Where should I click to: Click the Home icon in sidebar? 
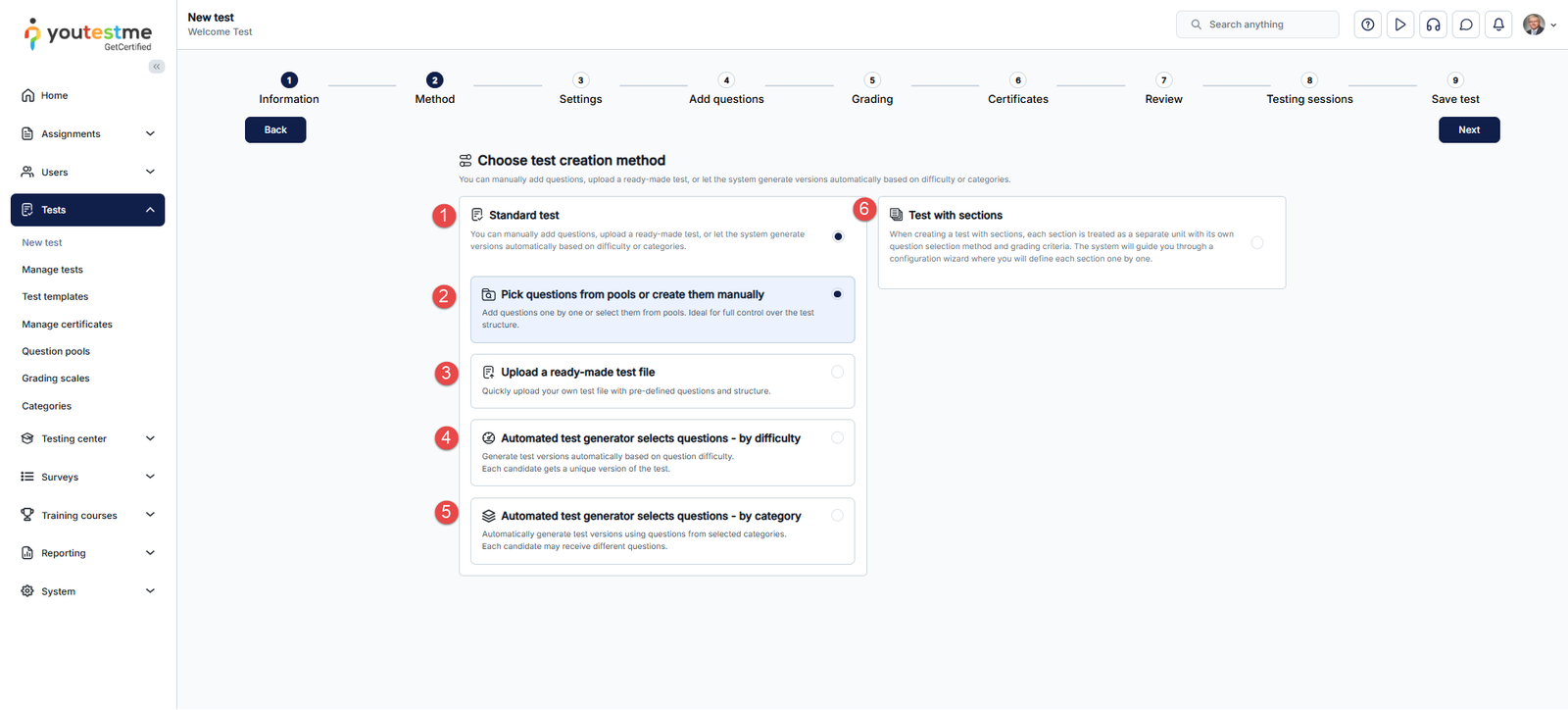coord(27,95)
